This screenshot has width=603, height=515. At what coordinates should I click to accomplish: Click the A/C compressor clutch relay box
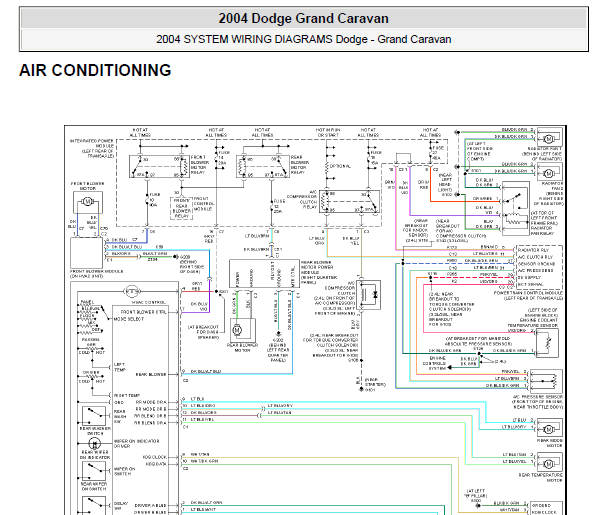point(351,201)
